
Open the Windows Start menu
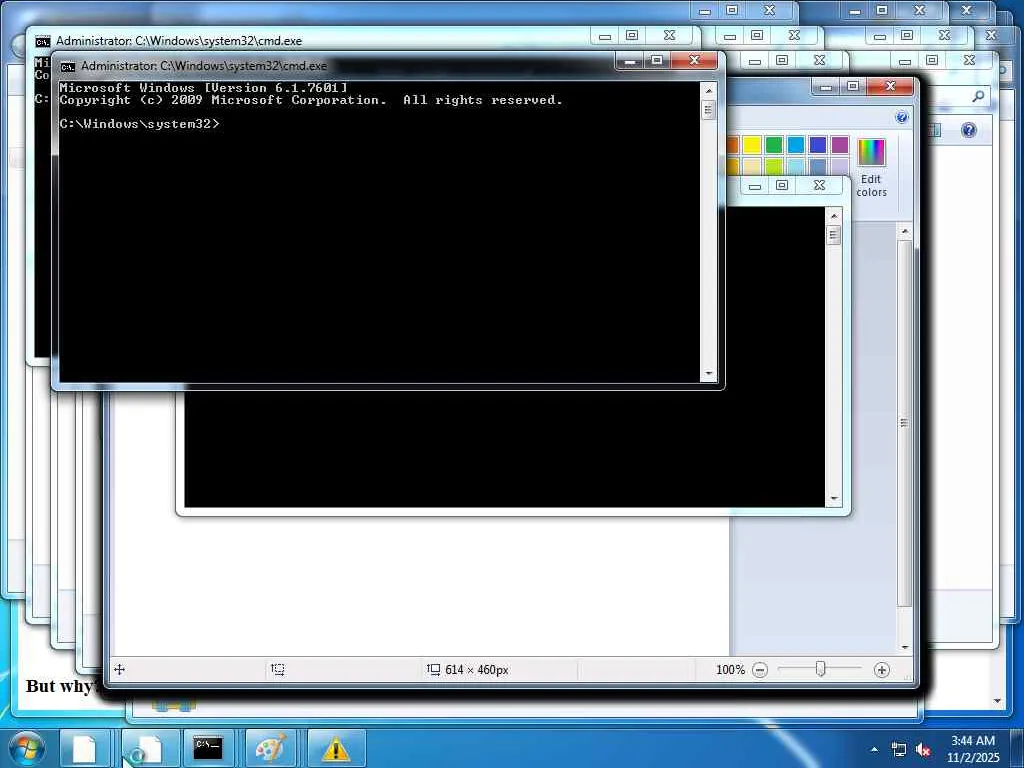tap(25, 748)
